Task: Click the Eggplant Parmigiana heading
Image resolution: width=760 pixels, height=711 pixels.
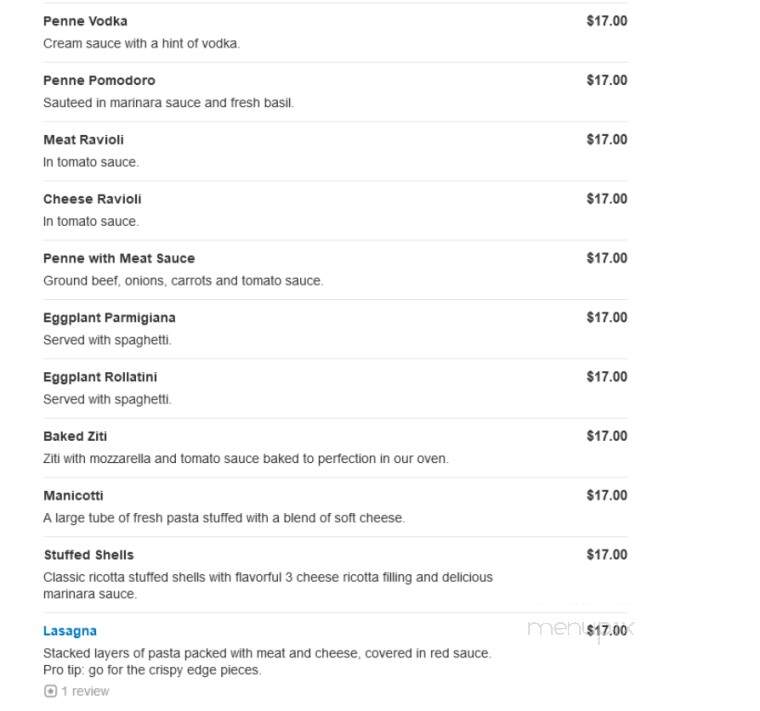Action: 109,317
